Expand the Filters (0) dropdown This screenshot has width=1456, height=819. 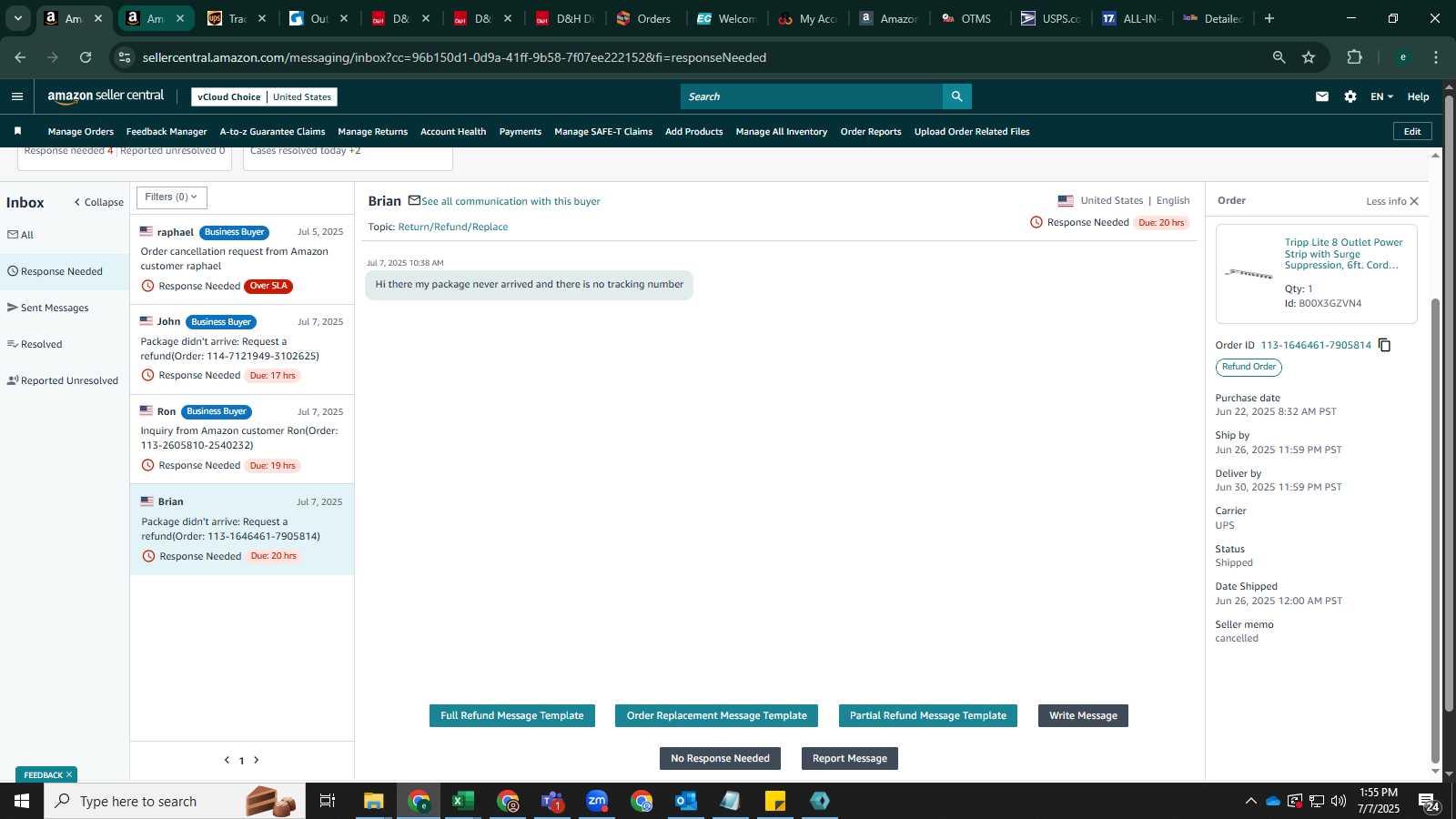(x=171, y=197)
